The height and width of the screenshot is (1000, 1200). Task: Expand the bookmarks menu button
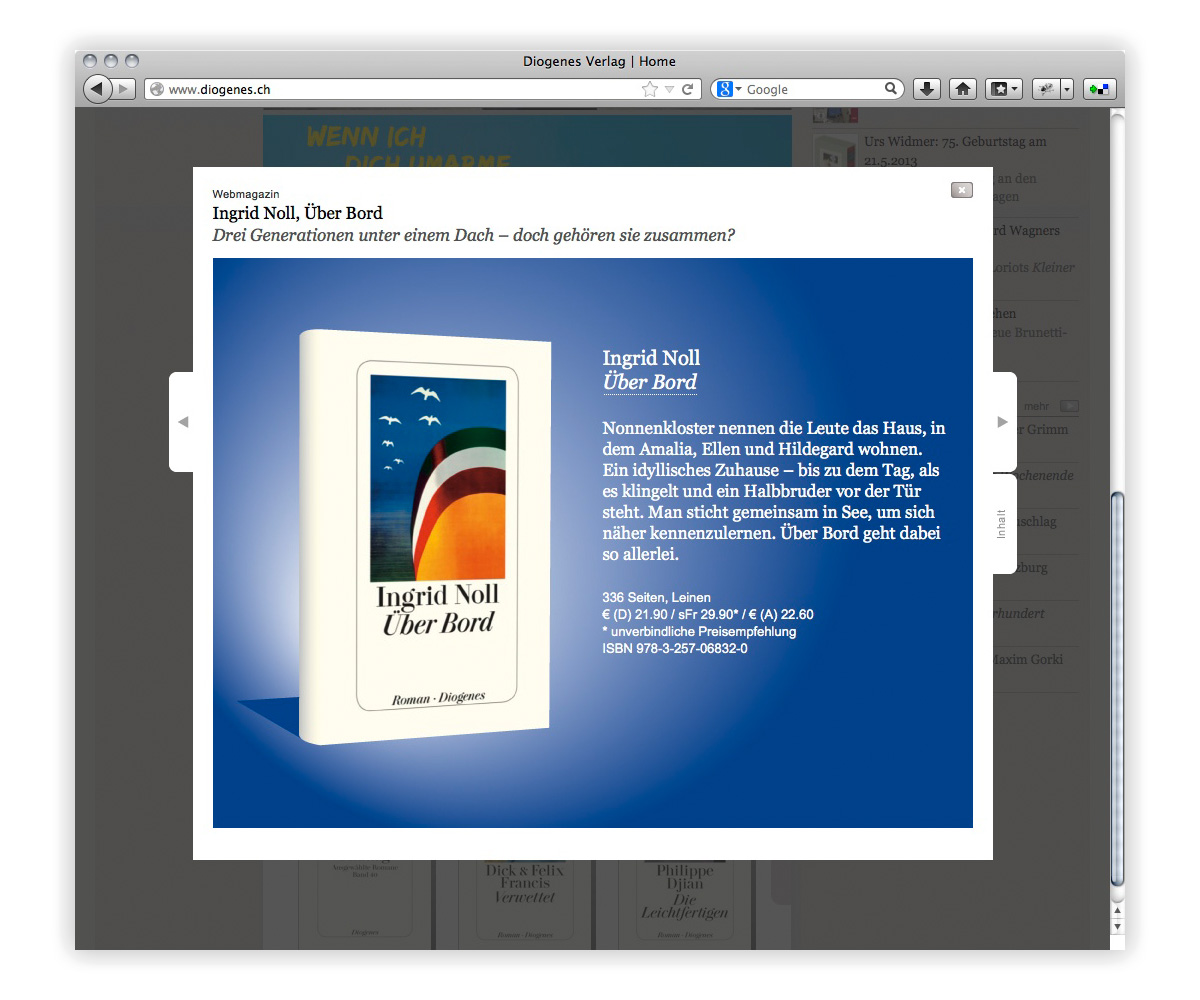(x=1003, y=89)
